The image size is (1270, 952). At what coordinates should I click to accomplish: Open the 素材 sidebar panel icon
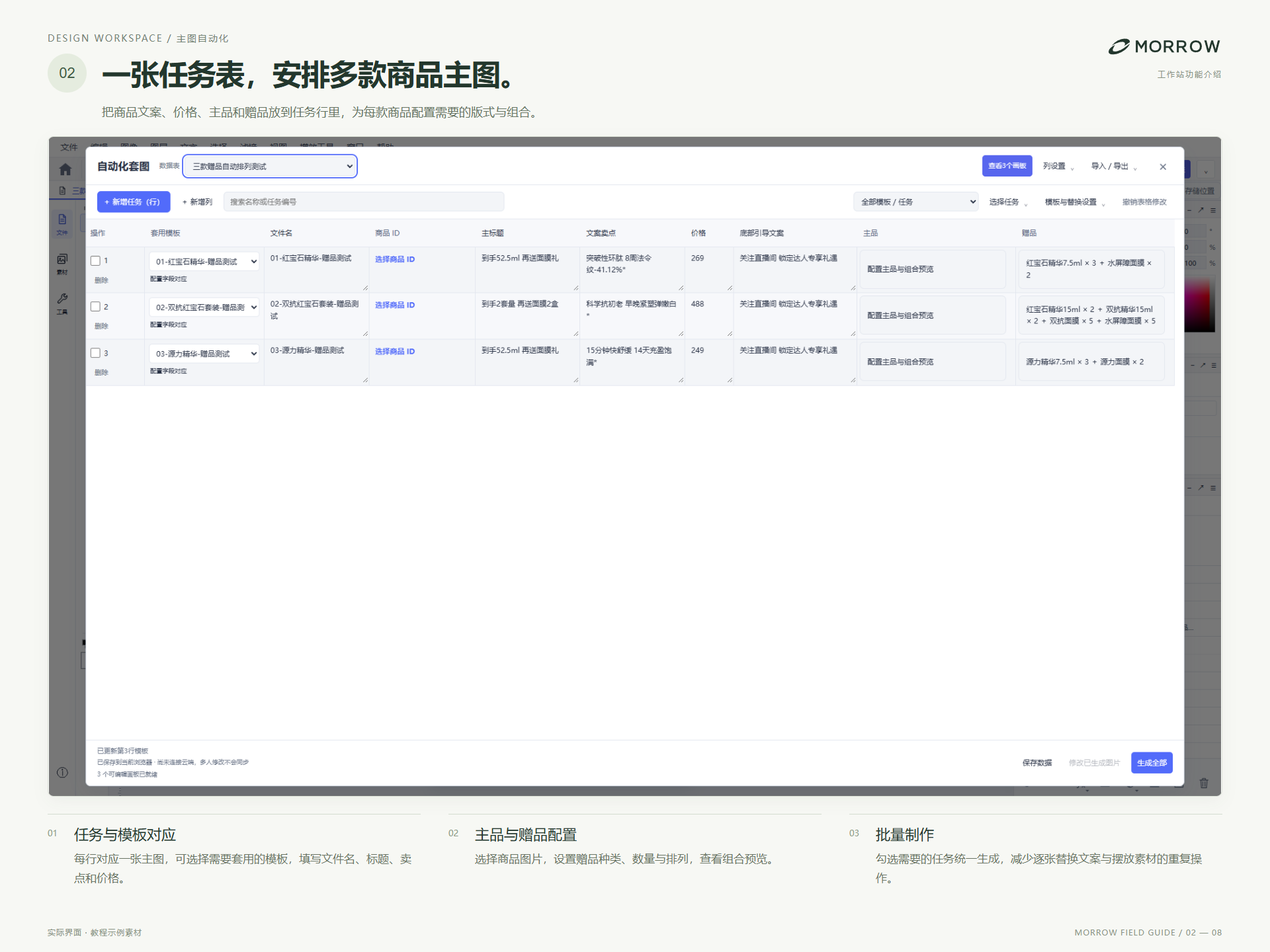click(x=62, y=263)
